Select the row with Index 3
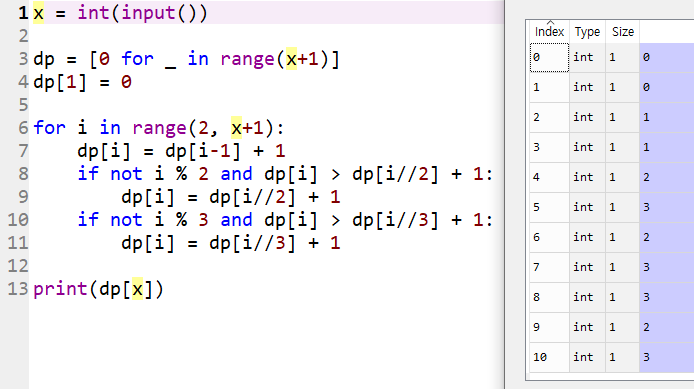Viewport: 694px width, 389px height. point(612,147)
